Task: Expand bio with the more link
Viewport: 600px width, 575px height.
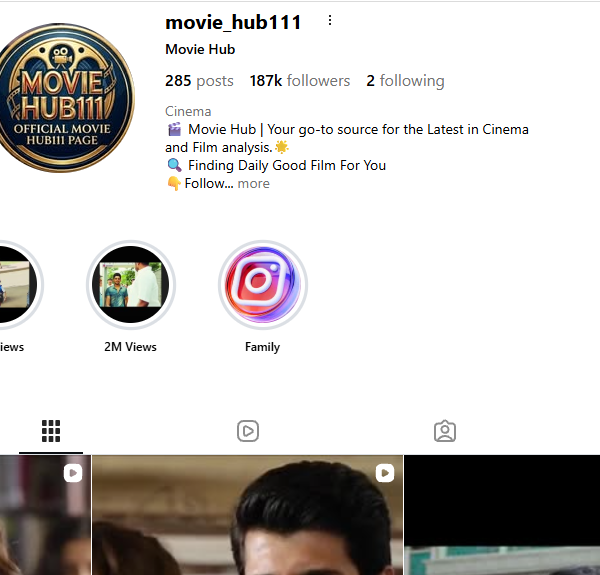Action: tap(253, 184)
